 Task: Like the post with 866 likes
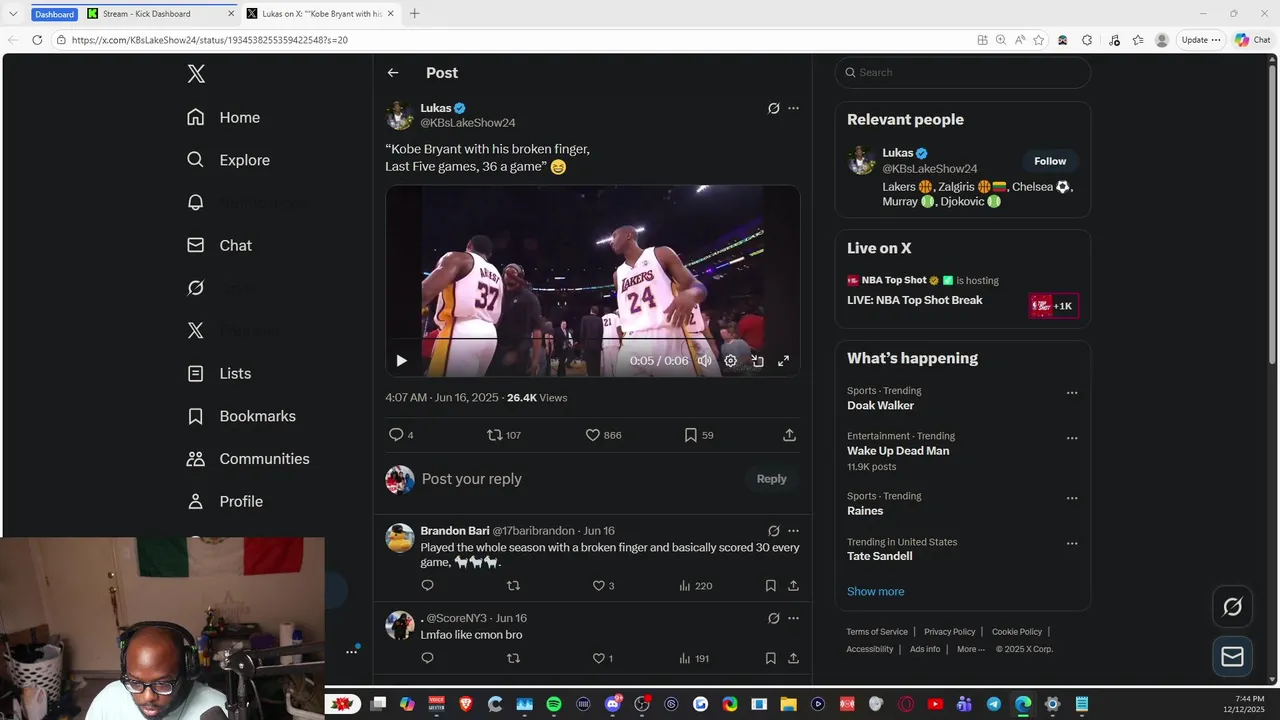(603, 435)
